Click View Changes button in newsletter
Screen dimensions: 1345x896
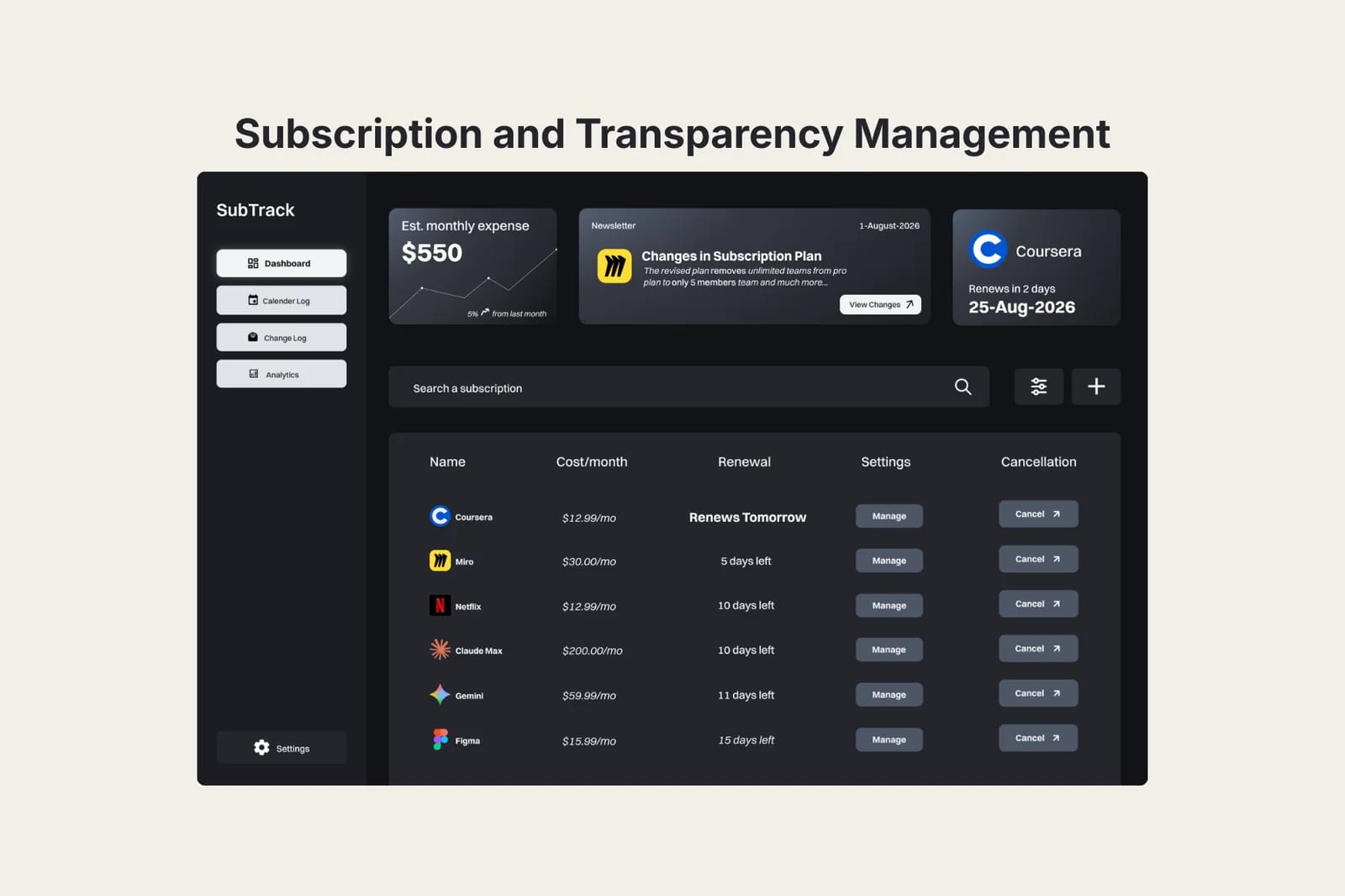[880, 304]
